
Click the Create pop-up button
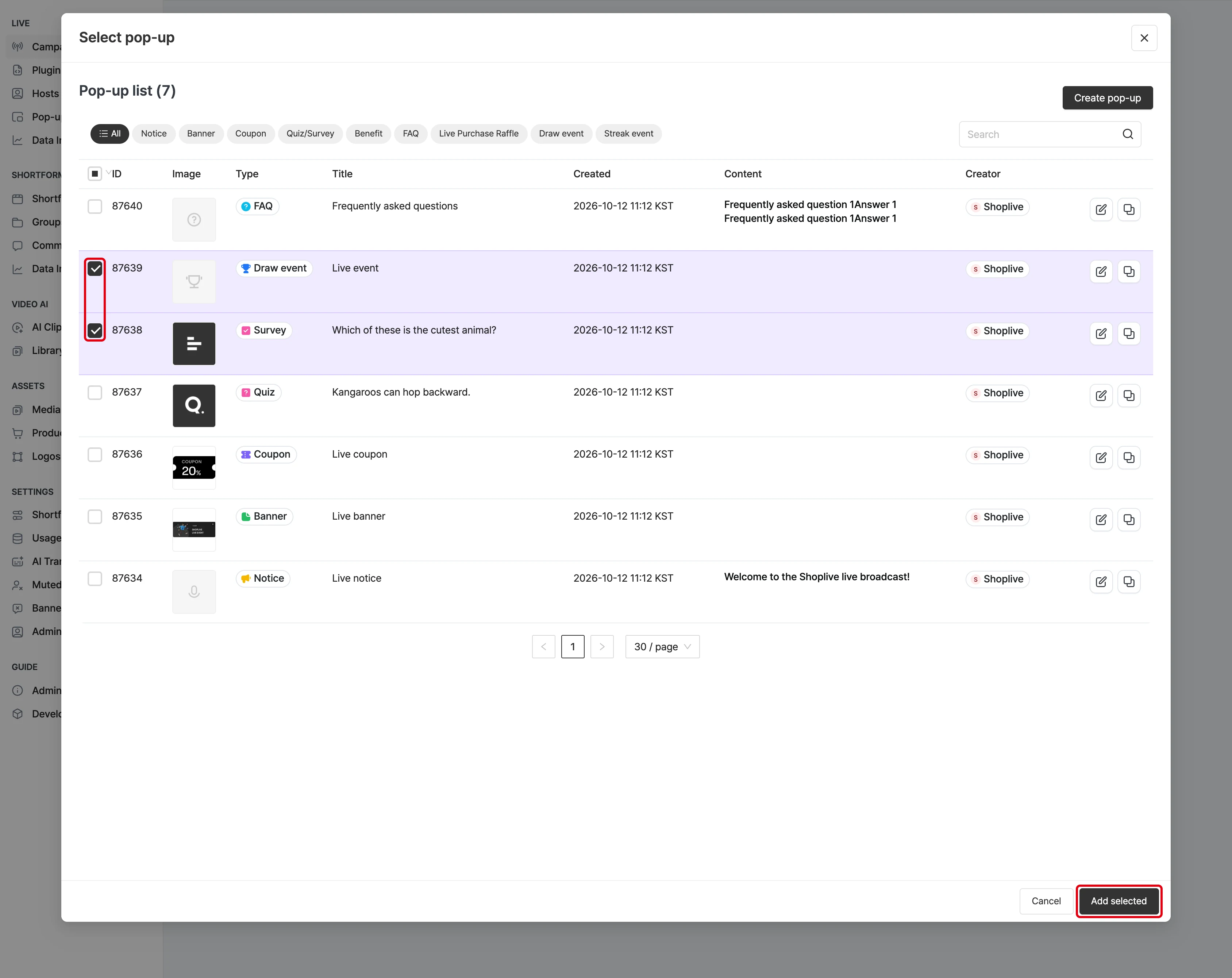[1108, 98]
